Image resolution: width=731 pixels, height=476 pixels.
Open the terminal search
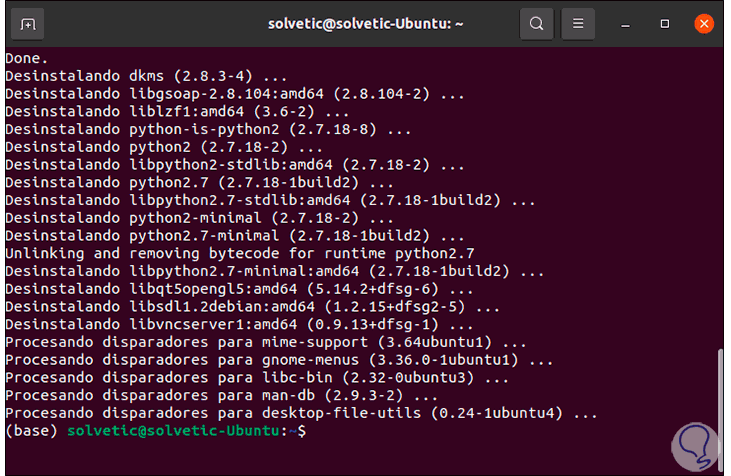coord(537,23)
